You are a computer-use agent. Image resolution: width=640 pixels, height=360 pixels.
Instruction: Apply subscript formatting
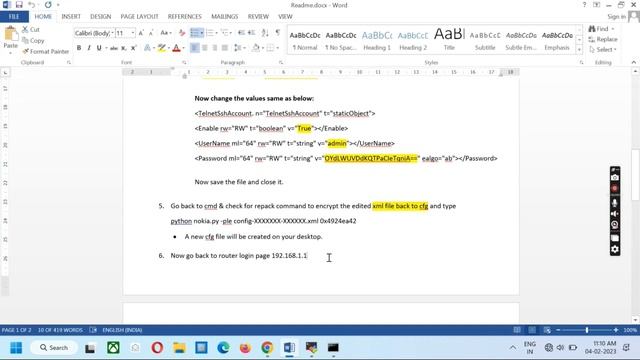[x=124, y=48]
